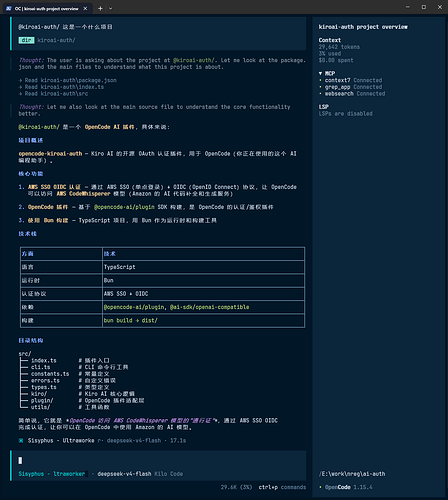Click the Sisyphus agent status square icon

coord(21,441)
